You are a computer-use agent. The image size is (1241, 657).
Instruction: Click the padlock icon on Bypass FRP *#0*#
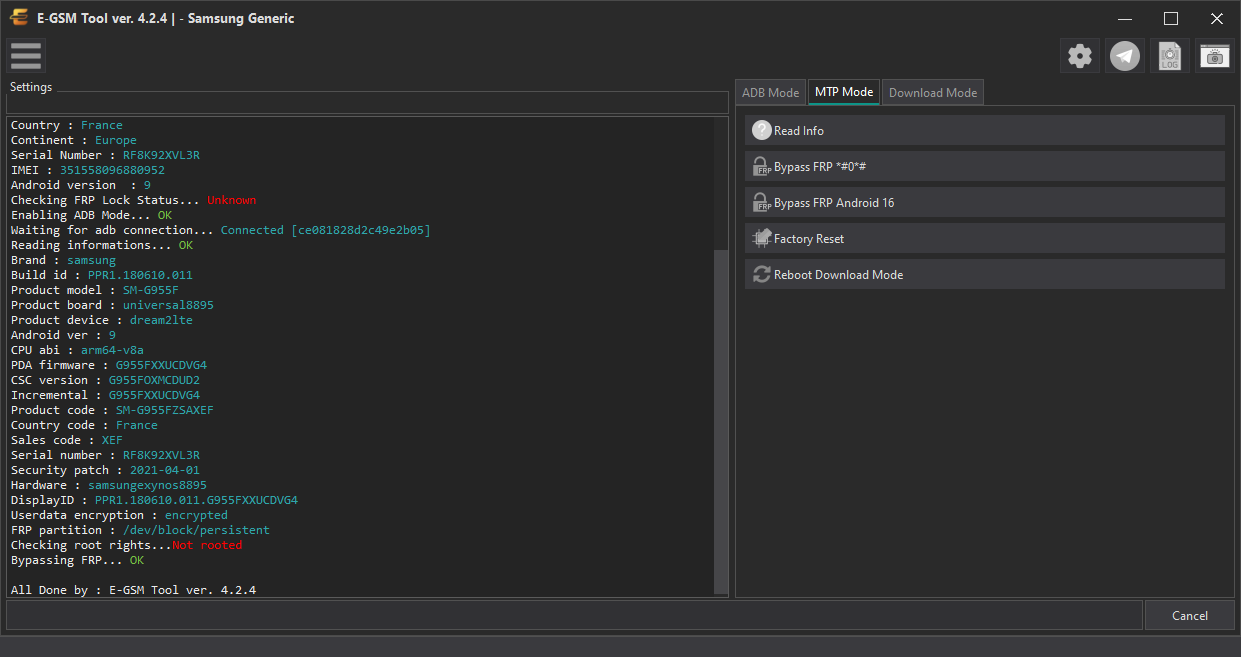coord(762,166)
